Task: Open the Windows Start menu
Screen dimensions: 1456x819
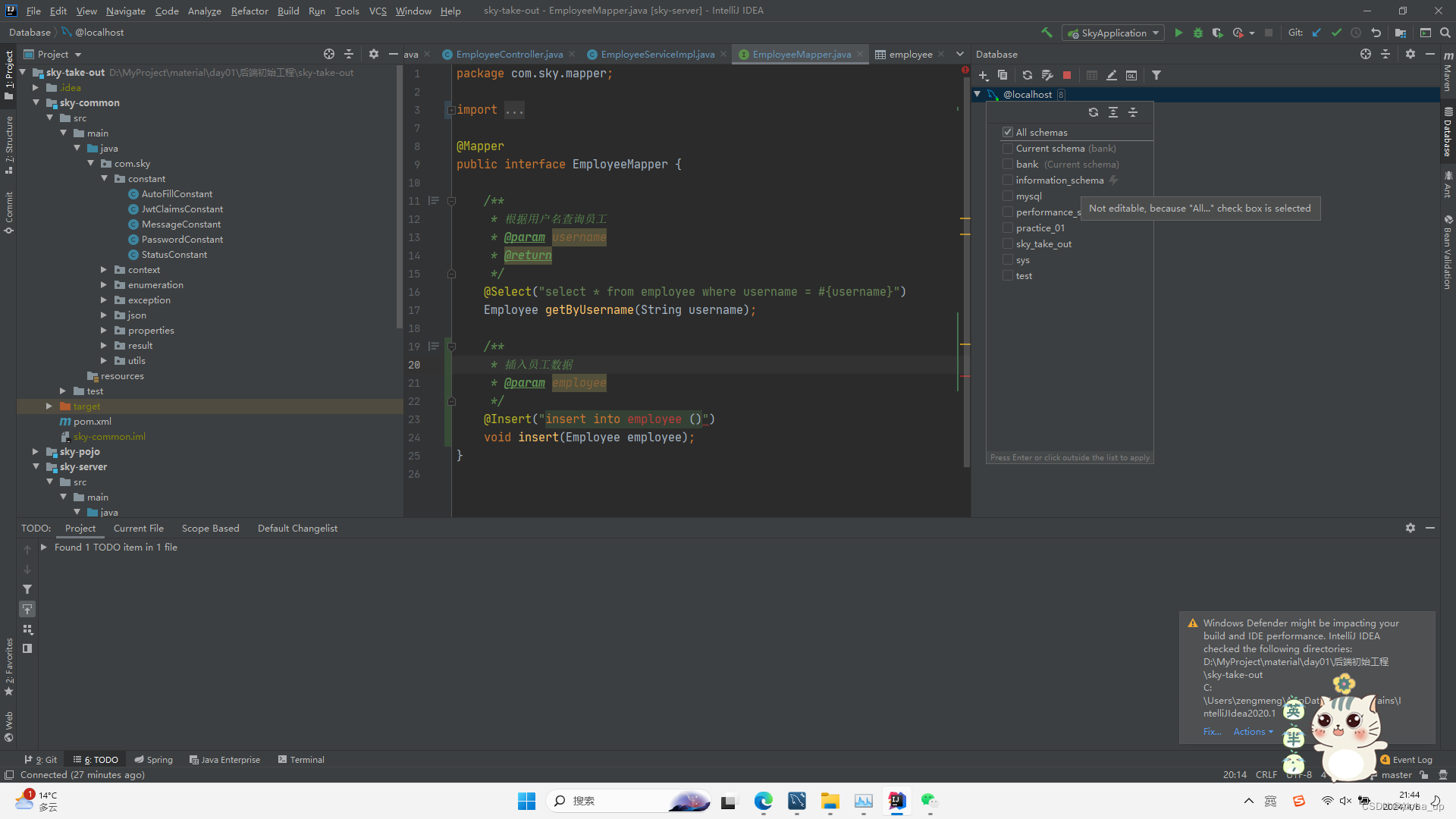Action: coord(526,801)
